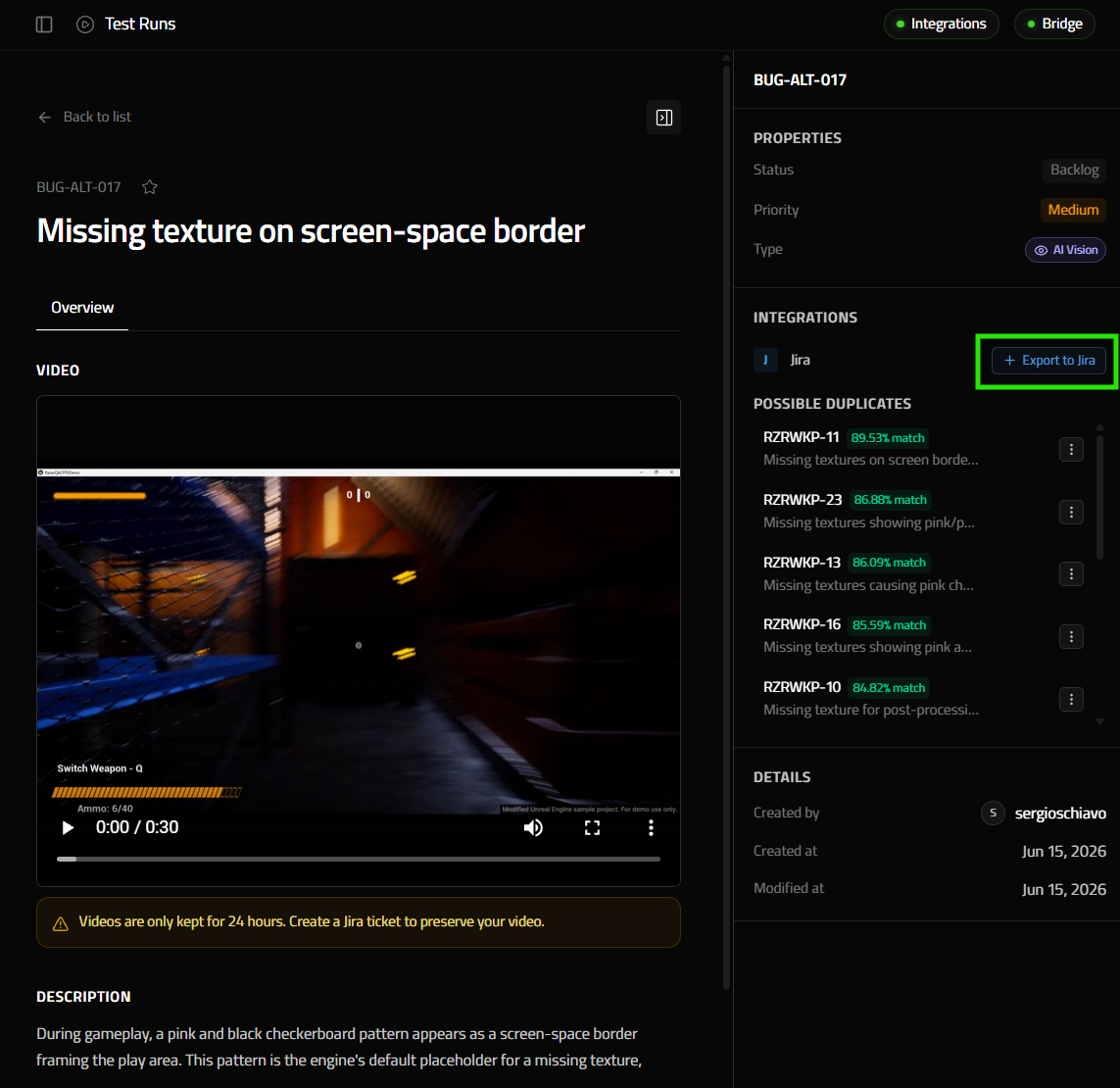Click the 85.59% match badge
1120x1088 pixels.
889,625
